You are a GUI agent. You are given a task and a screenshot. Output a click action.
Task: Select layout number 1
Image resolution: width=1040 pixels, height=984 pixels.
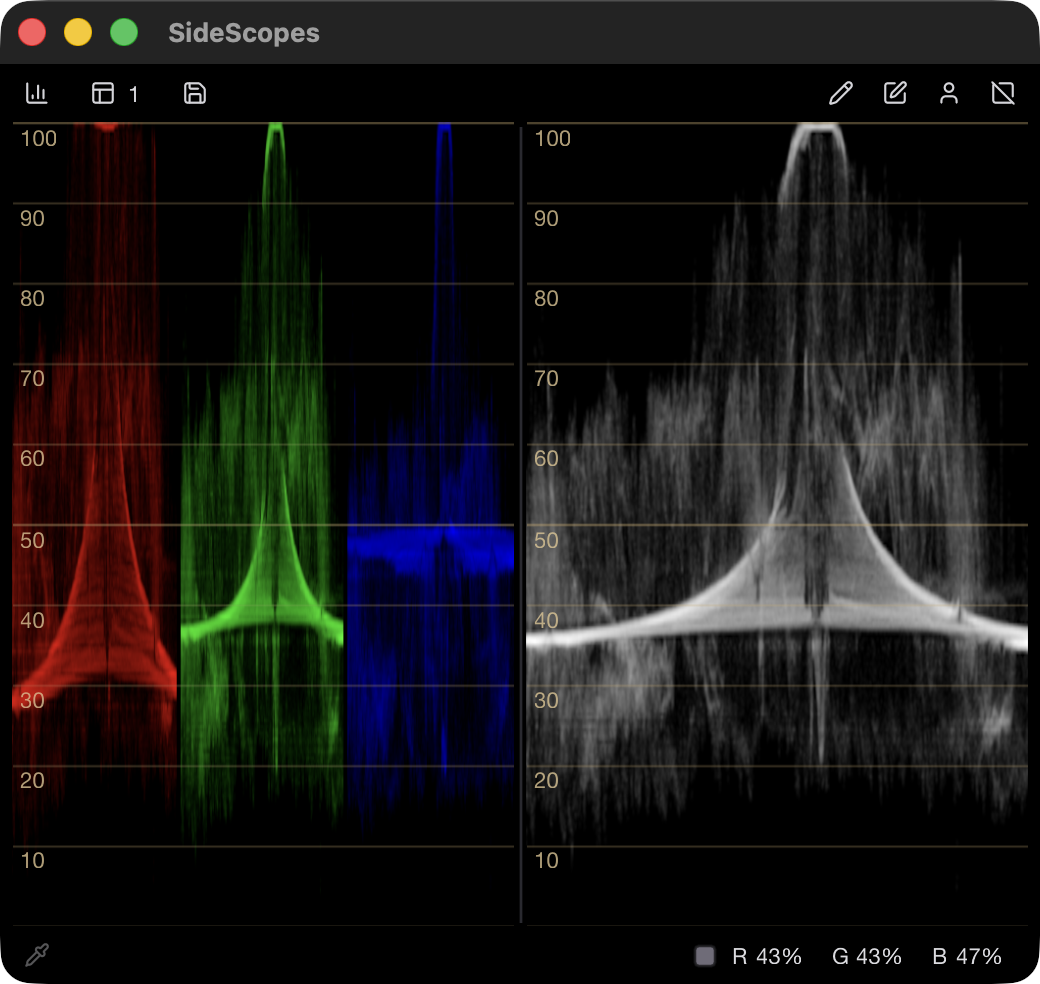(133, 95)
